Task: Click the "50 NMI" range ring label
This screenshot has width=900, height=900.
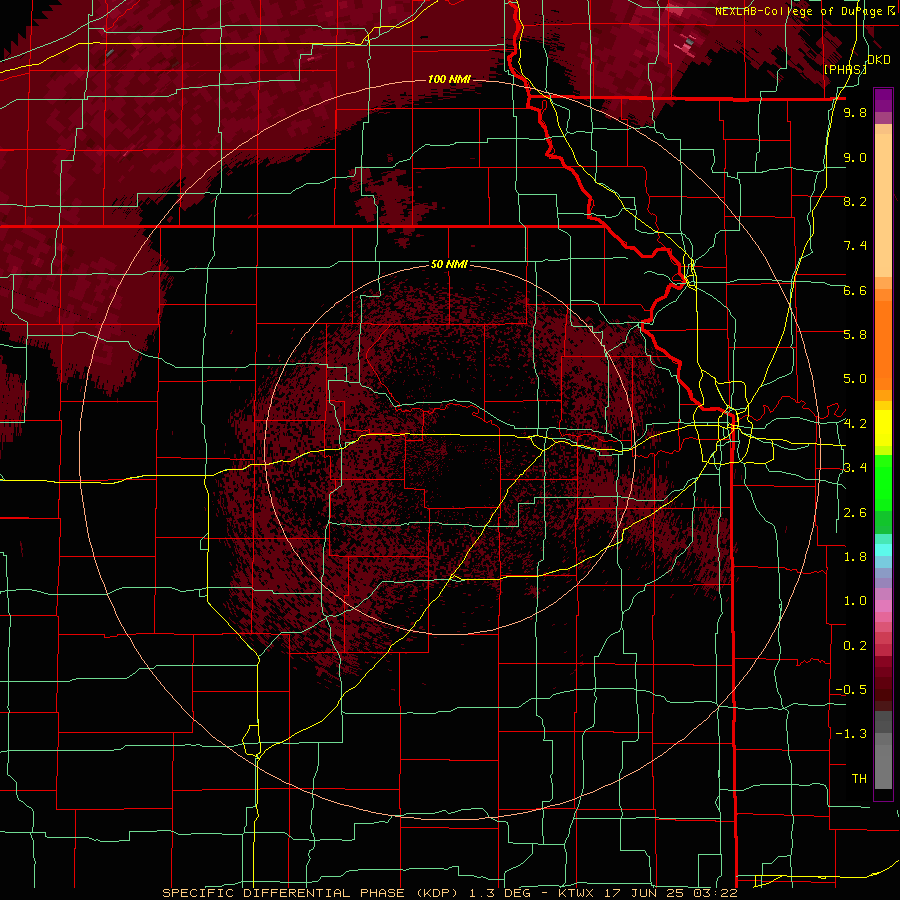Action: point(449,264)
